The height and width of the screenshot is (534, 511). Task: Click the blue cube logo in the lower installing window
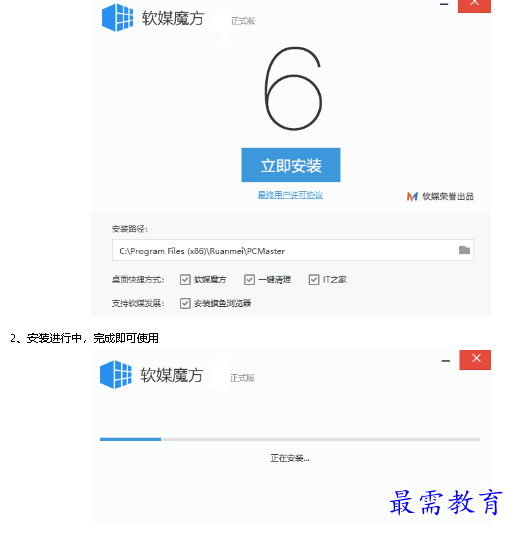(x=116, y=375)
